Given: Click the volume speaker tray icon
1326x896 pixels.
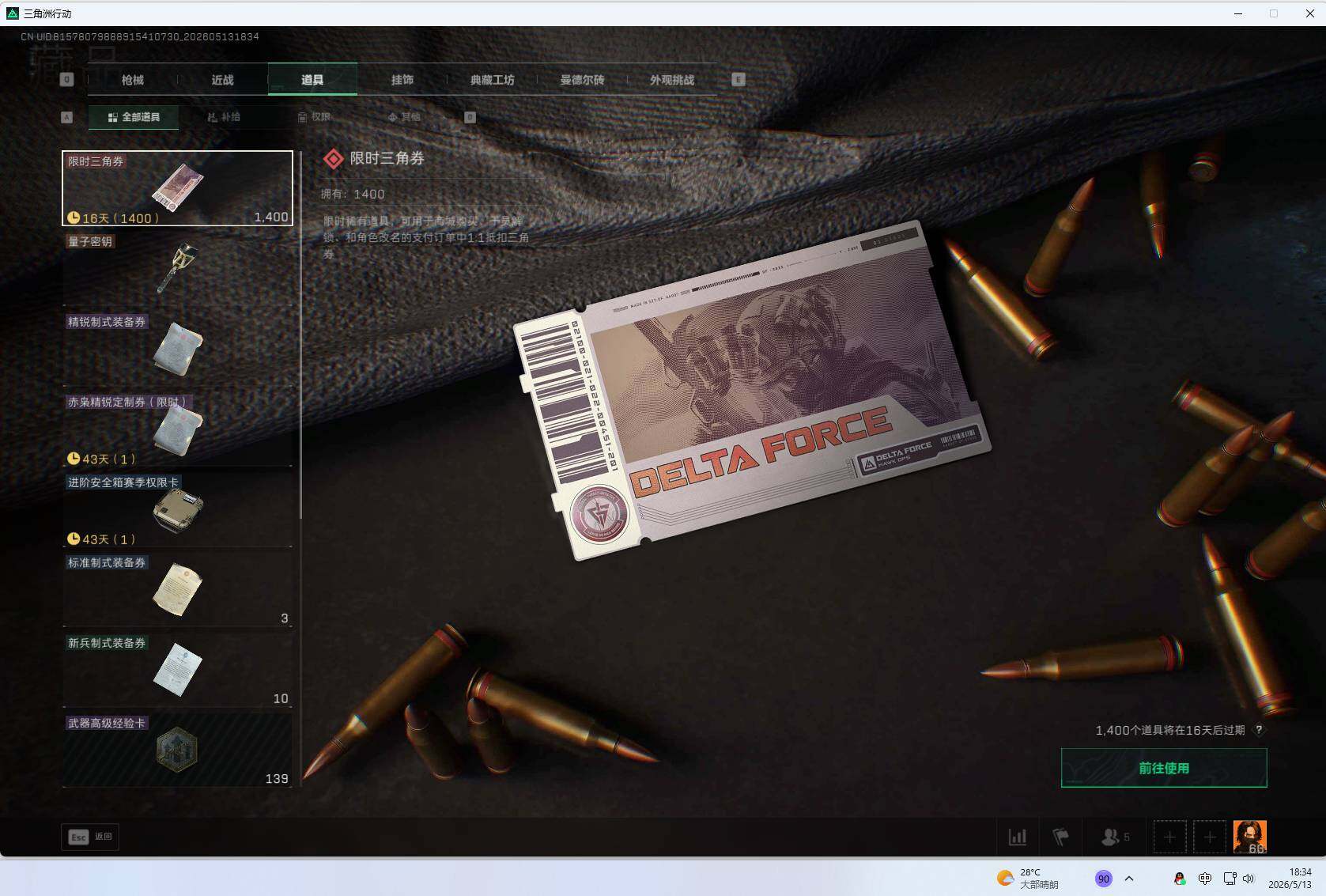Looking at the screenshot, I should tap(1249, 878).
